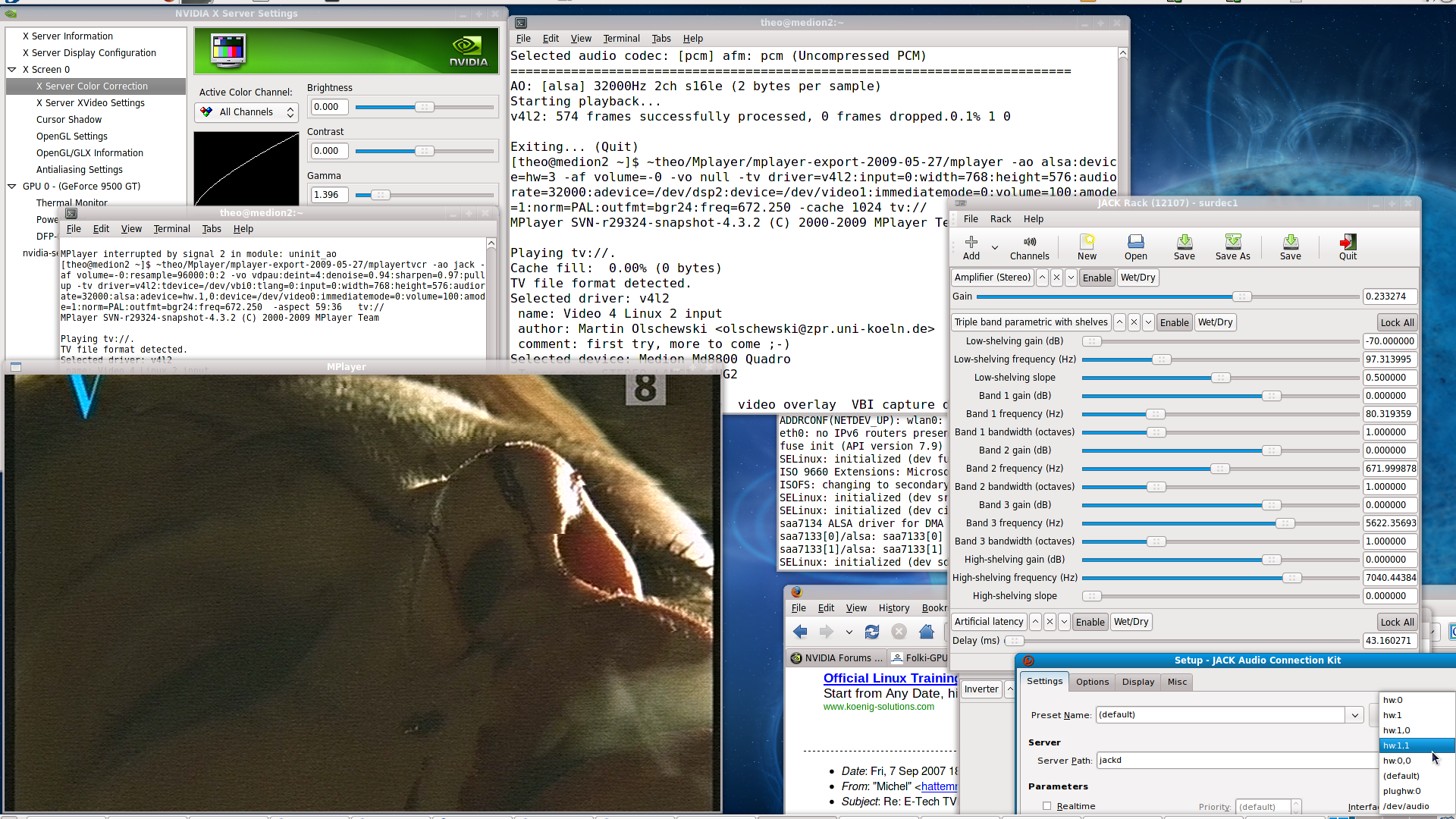Move Triple band parametric plugin up
This screenshot has height=819, width=1456.
[x=1119, y=322]
